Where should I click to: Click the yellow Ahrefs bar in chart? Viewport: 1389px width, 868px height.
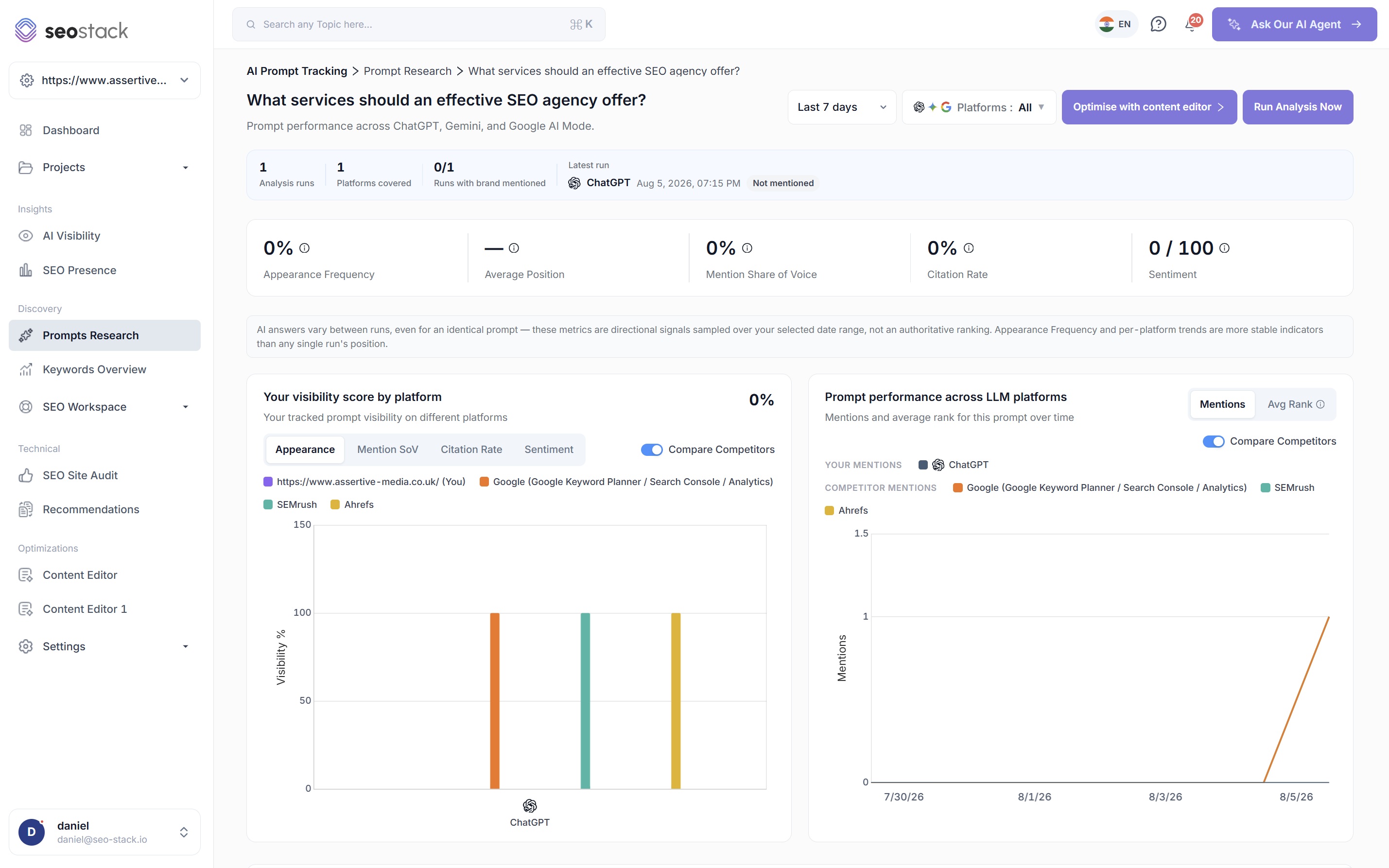pos(676,701)
